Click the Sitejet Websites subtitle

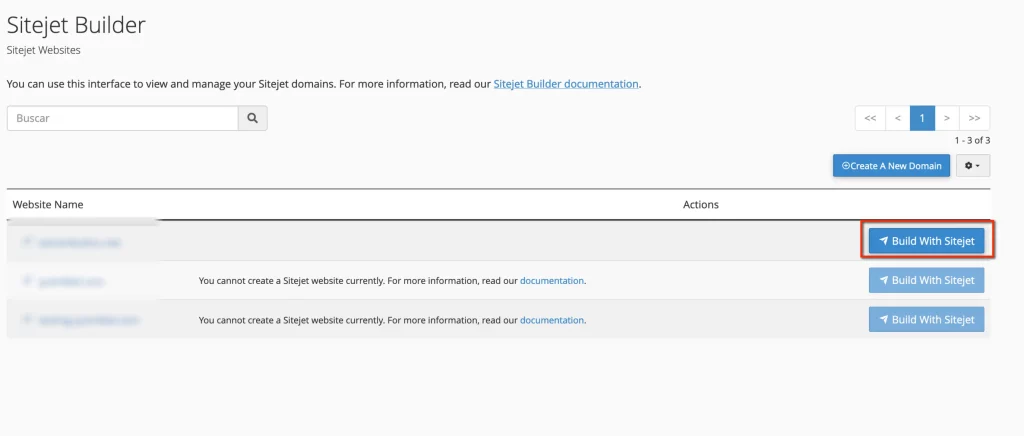(x=44, y=50)
